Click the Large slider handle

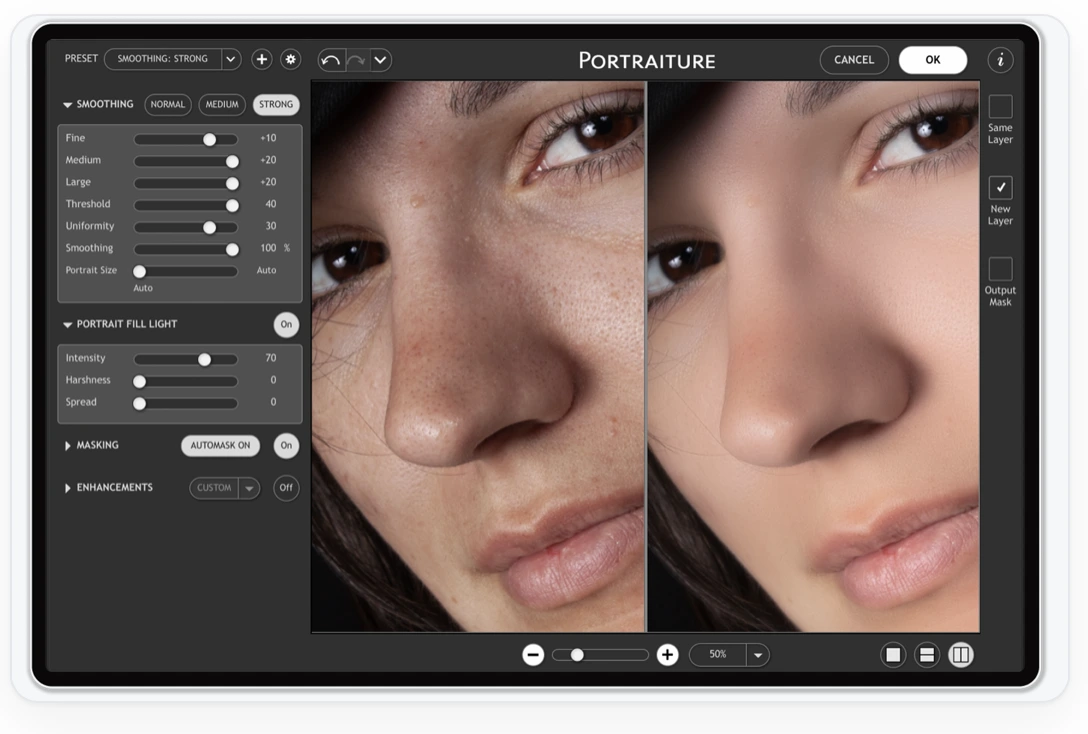coord(232,184)
